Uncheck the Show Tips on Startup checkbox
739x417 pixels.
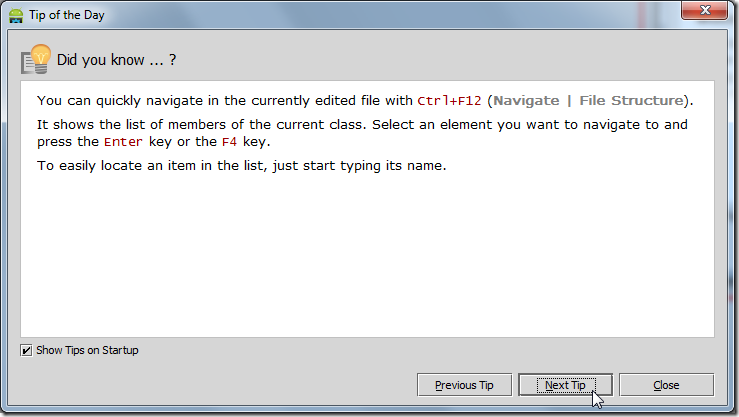[x=26, y=350]
